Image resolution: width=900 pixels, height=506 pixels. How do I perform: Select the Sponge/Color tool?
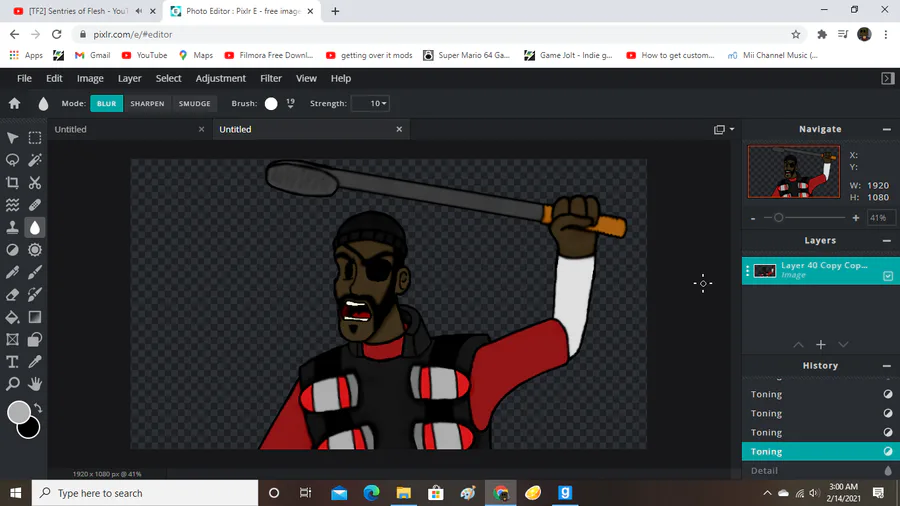pos(35,250)
